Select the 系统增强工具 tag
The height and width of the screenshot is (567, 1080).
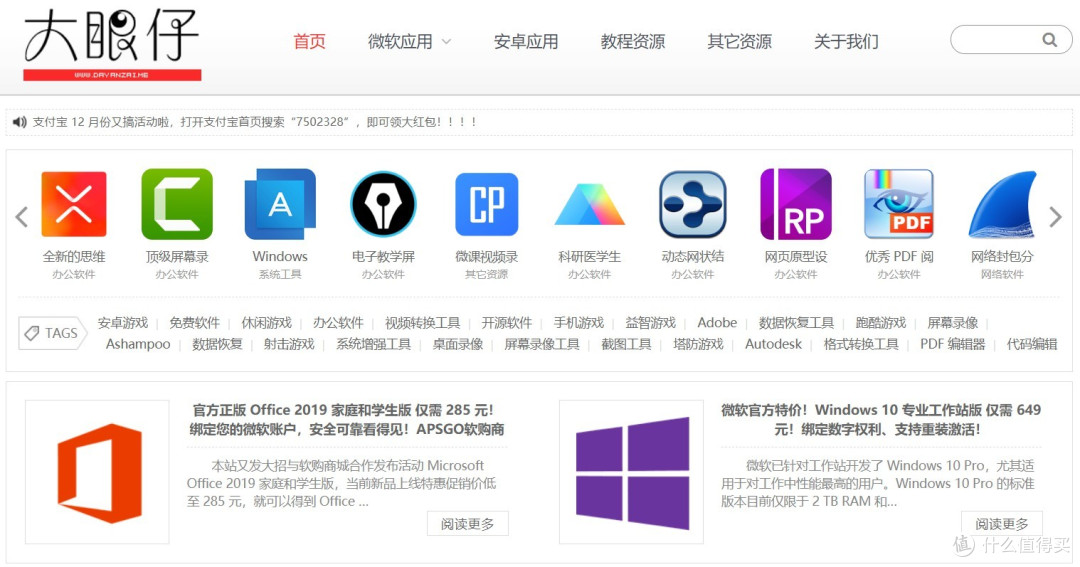(x=373, y=344)
